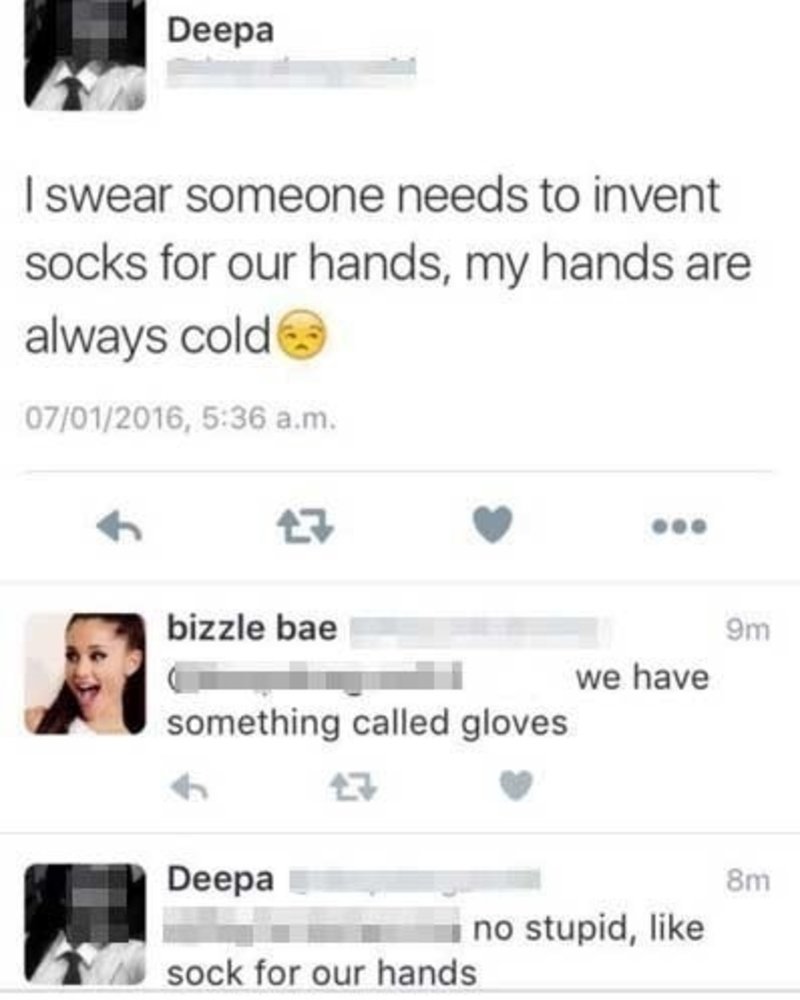This screenshot has width=800, height=1000.
Task: Open Deepa's profile picture at top
Action: tap(85, 54)
